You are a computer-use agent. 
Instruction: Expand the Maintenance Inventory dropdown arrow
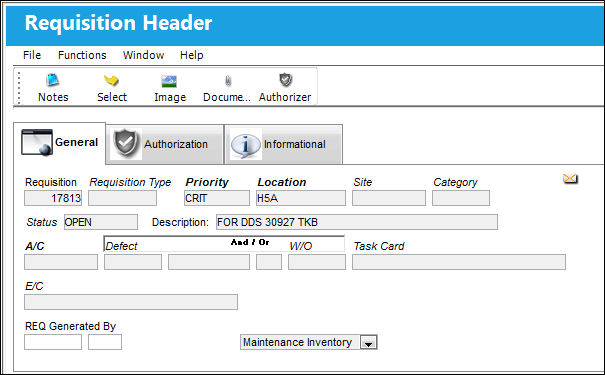pyautogui.click(x=368, y=343)
